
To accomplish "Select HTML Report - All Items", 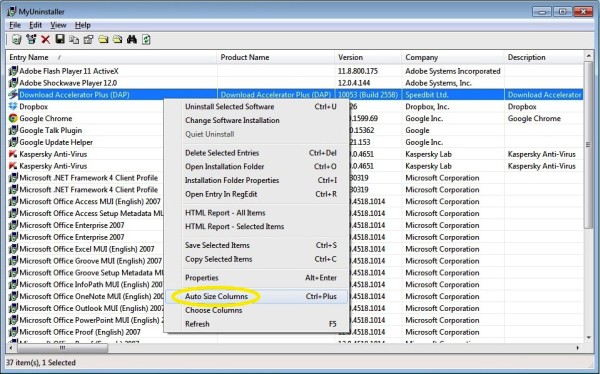I will (257, 213).
